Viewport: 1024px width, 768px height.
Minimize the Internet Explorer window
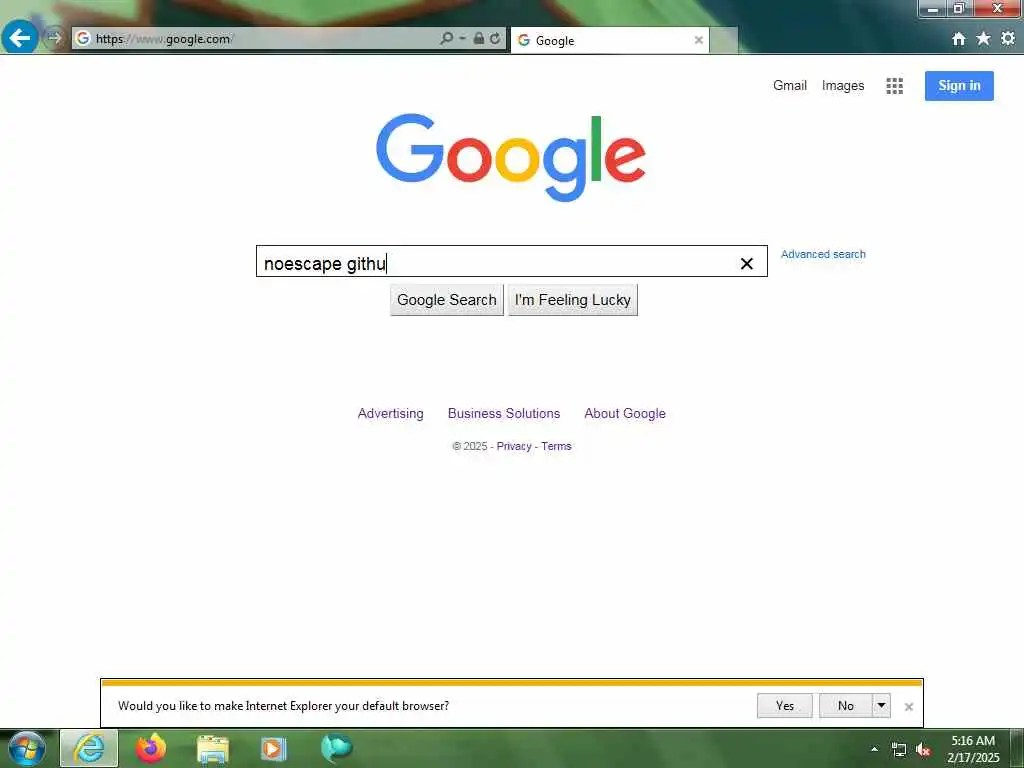coord(933,8)
